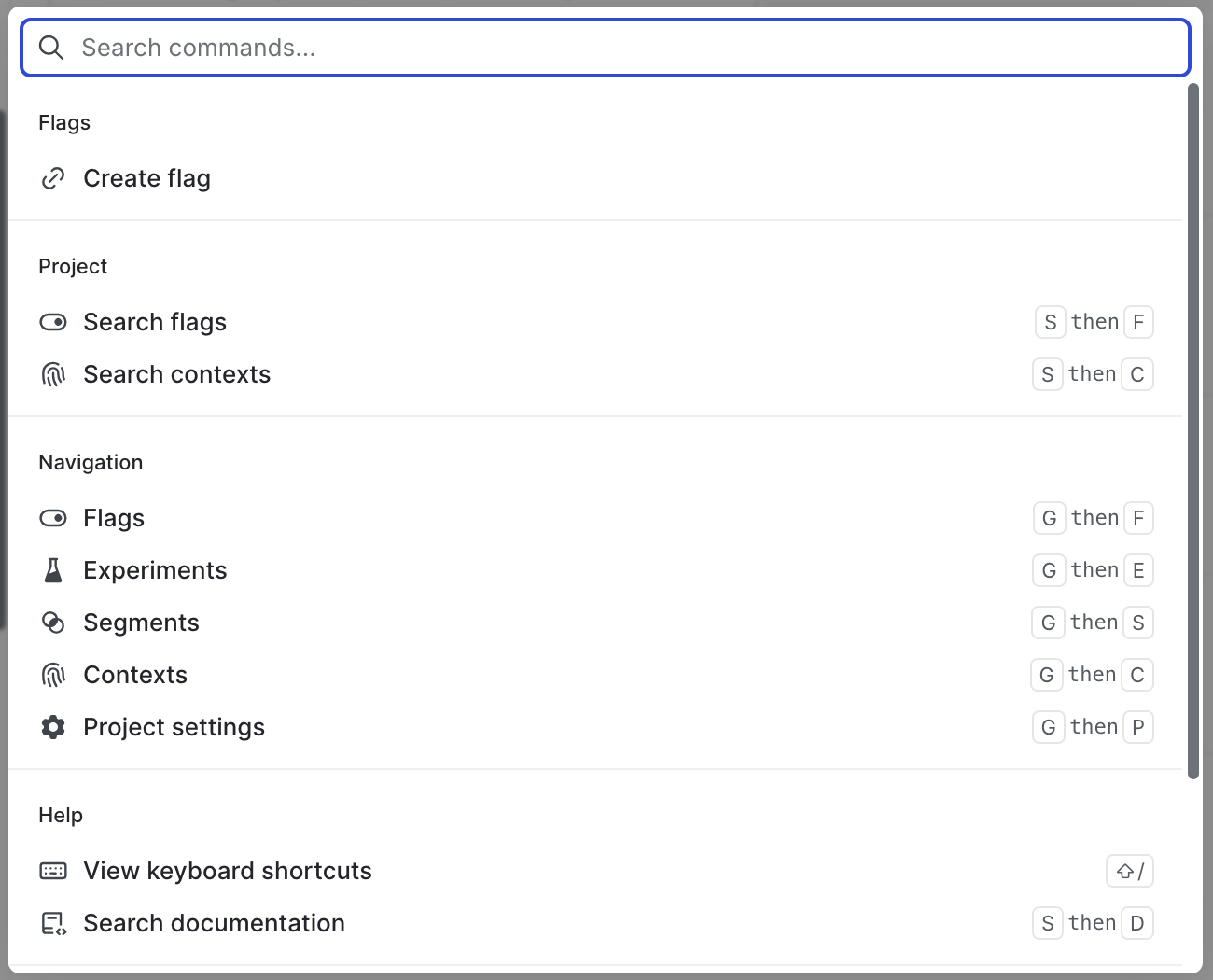Click the G then E shortcut badge
1213x980 pixels.
[1093, 569]
